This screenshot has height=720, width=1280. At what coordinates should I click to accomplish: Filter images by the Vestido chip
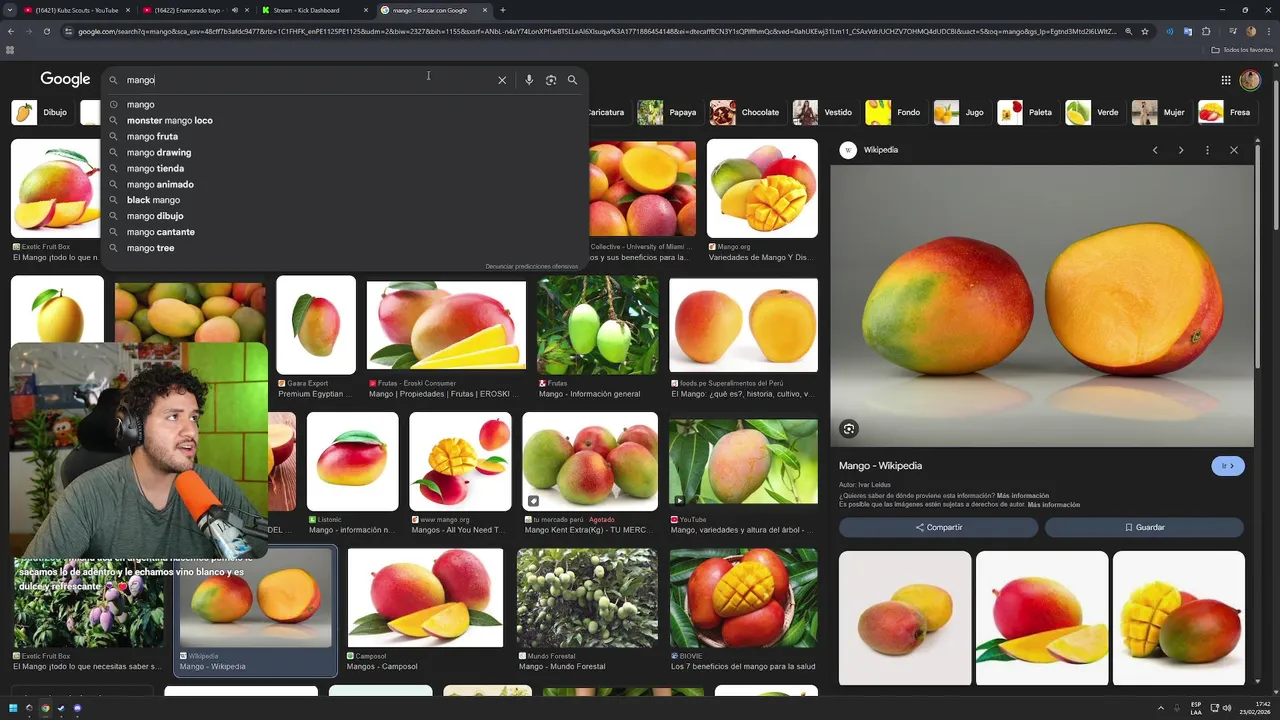click(823, 112)
